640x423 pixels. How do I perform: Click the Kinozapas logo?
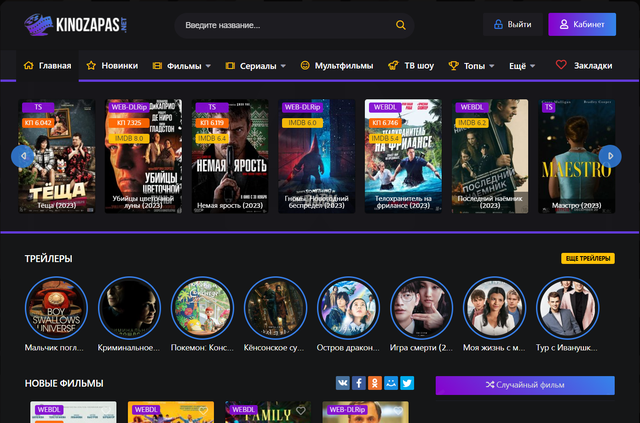[76, 25]
